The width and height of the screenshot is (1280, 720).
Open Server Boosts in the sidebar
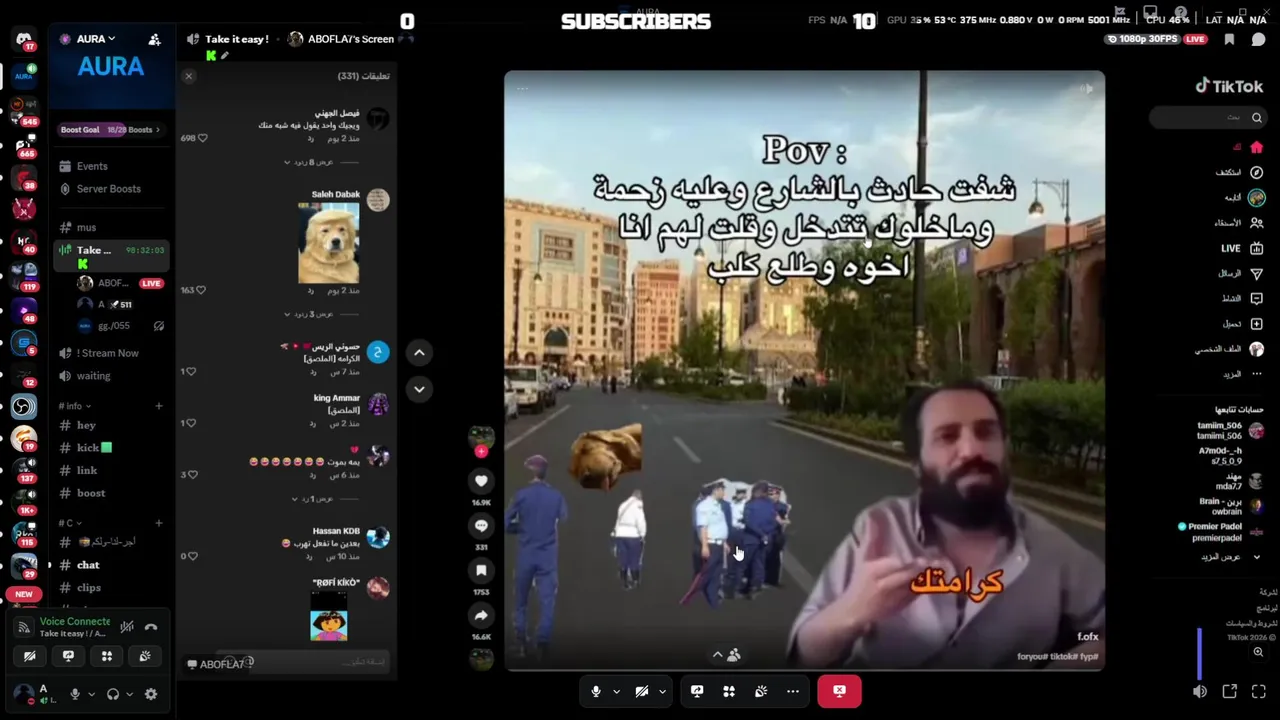109,189
